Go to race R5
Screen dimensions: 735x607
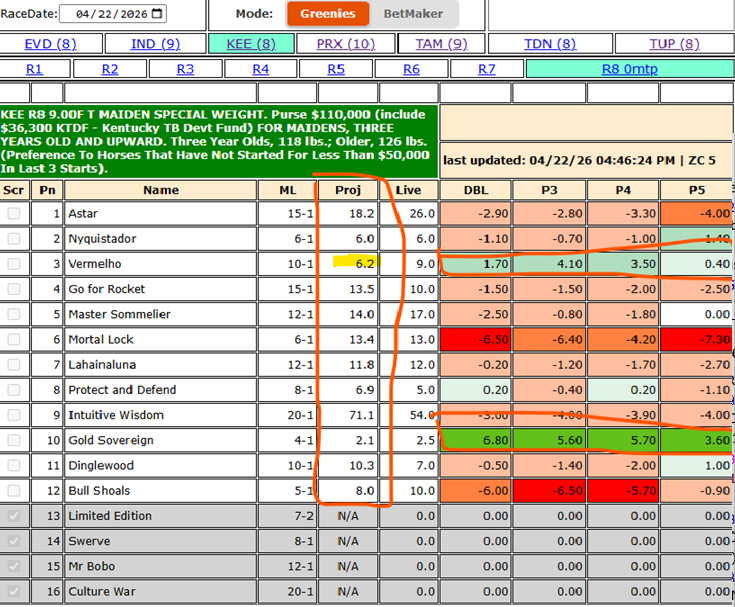[336, 69]
